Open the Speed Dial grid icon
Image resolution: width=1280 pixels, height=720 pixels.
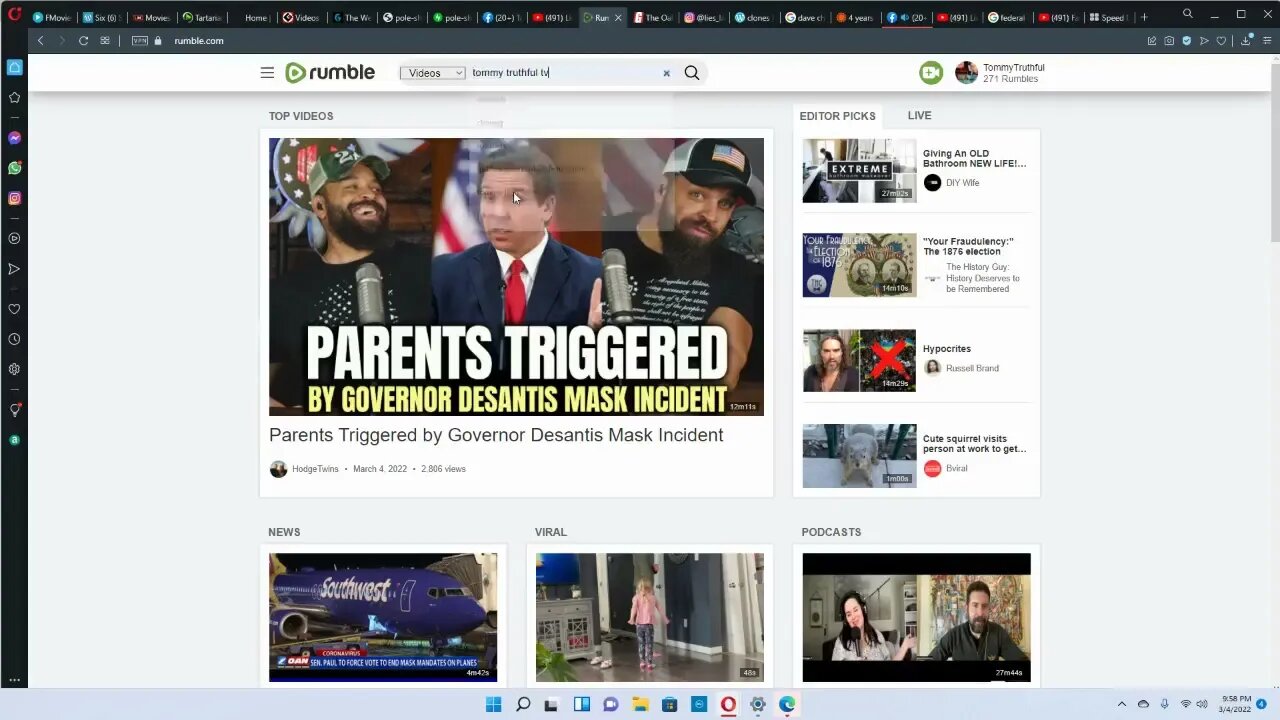[x=105, y=41]
